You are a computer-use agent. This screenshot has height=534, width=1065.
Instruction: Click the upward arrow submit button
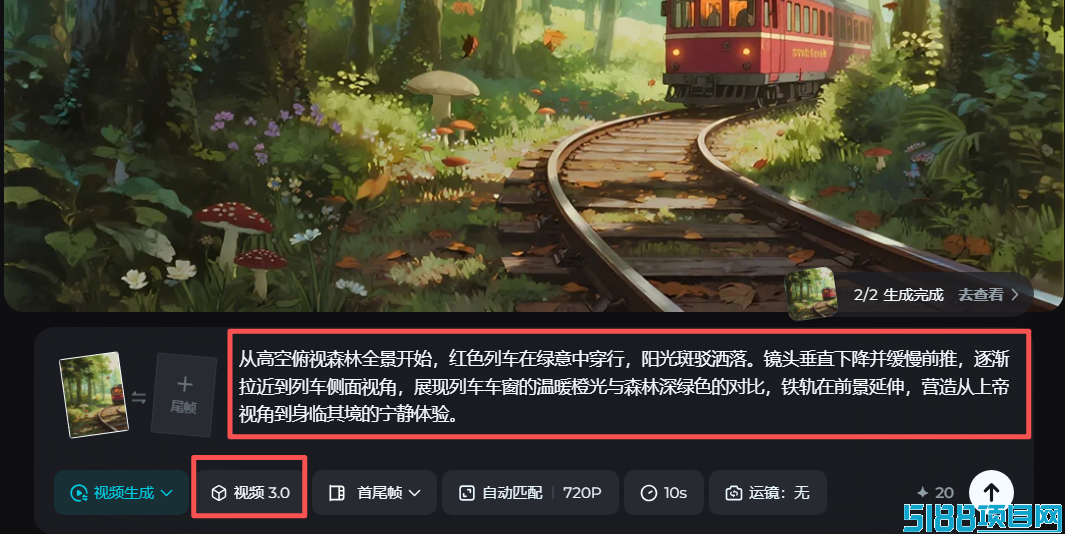pos(991,492)
